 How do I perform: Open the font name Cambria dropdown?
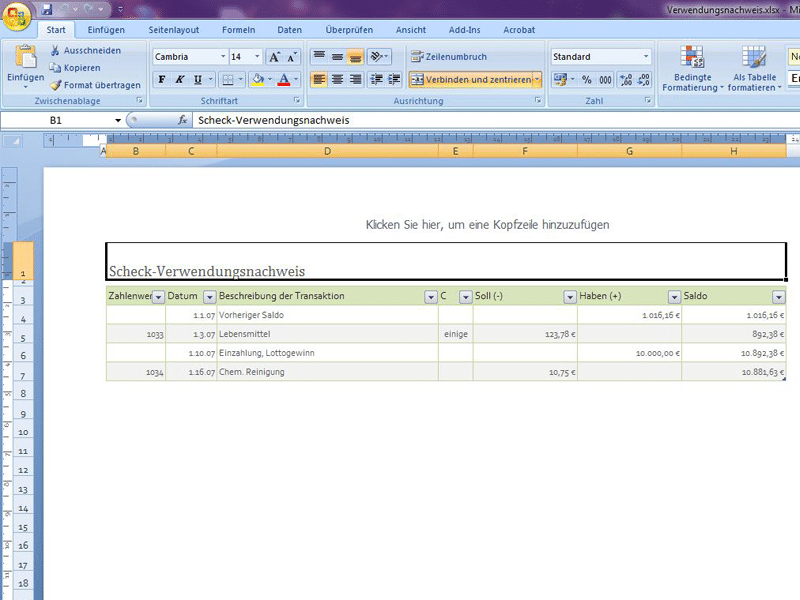pos(223,57)
